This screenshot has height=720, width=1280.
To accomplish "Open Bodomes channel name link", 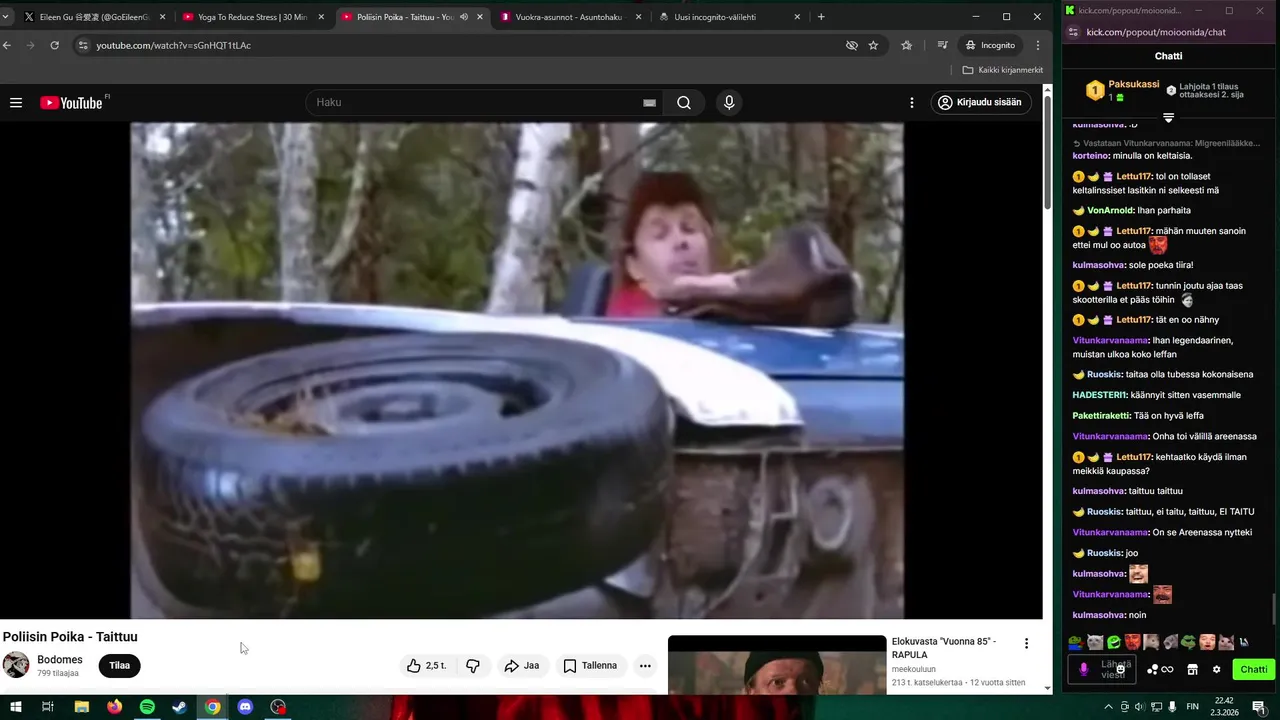I will tap(60, 660).
